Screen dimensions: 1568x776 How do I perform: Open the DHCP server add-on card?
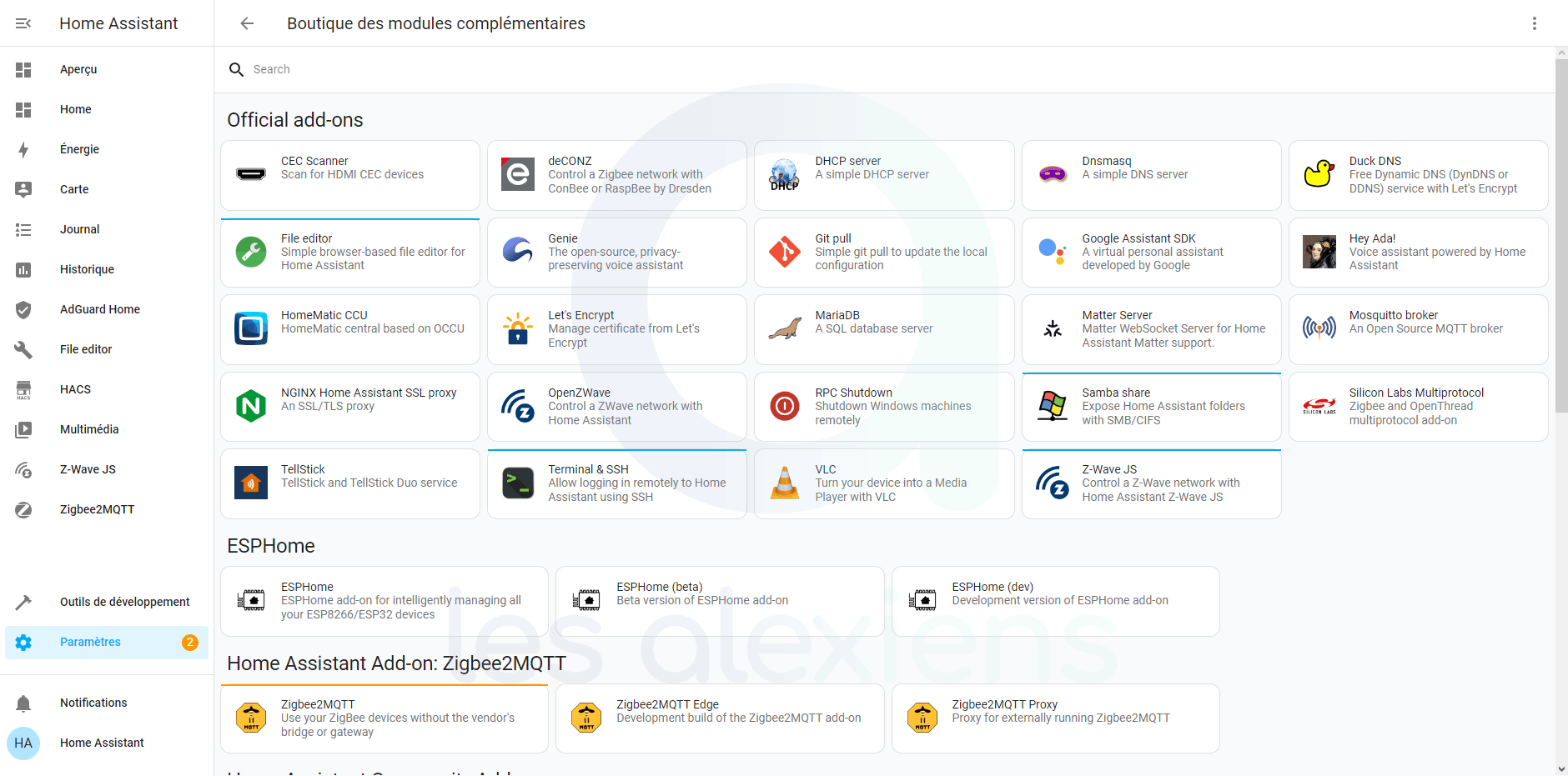click(884, 175)
